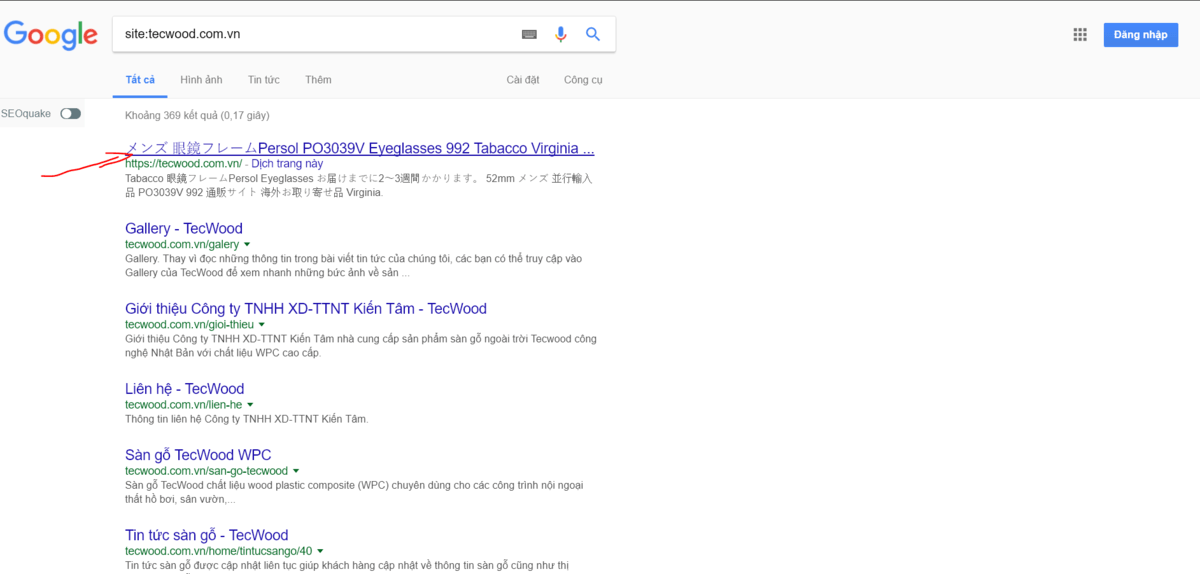Click snippet 'Thông tin liên hệ Công ty TNHH'
This screenshot has width=1200, height=574.
click(247, 419)
